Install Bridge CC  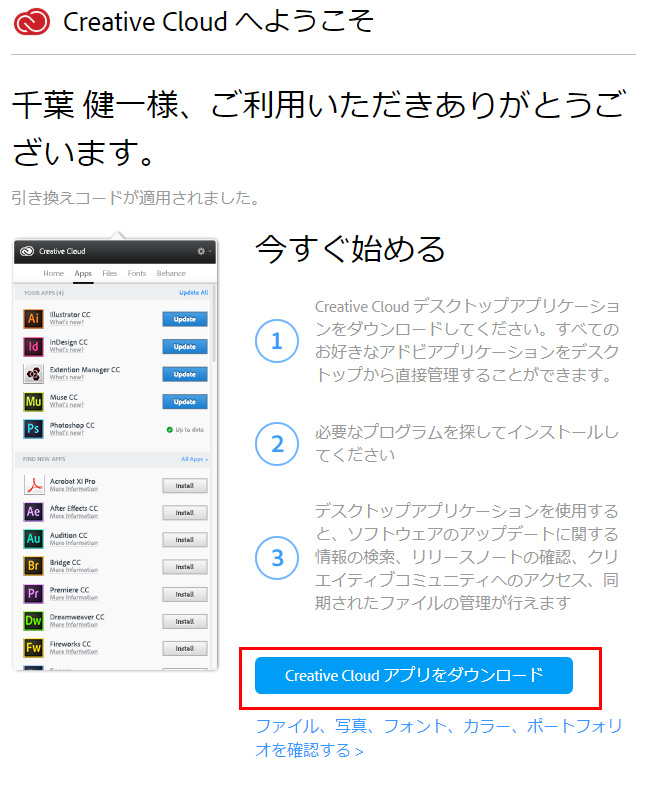coord(184,567)
